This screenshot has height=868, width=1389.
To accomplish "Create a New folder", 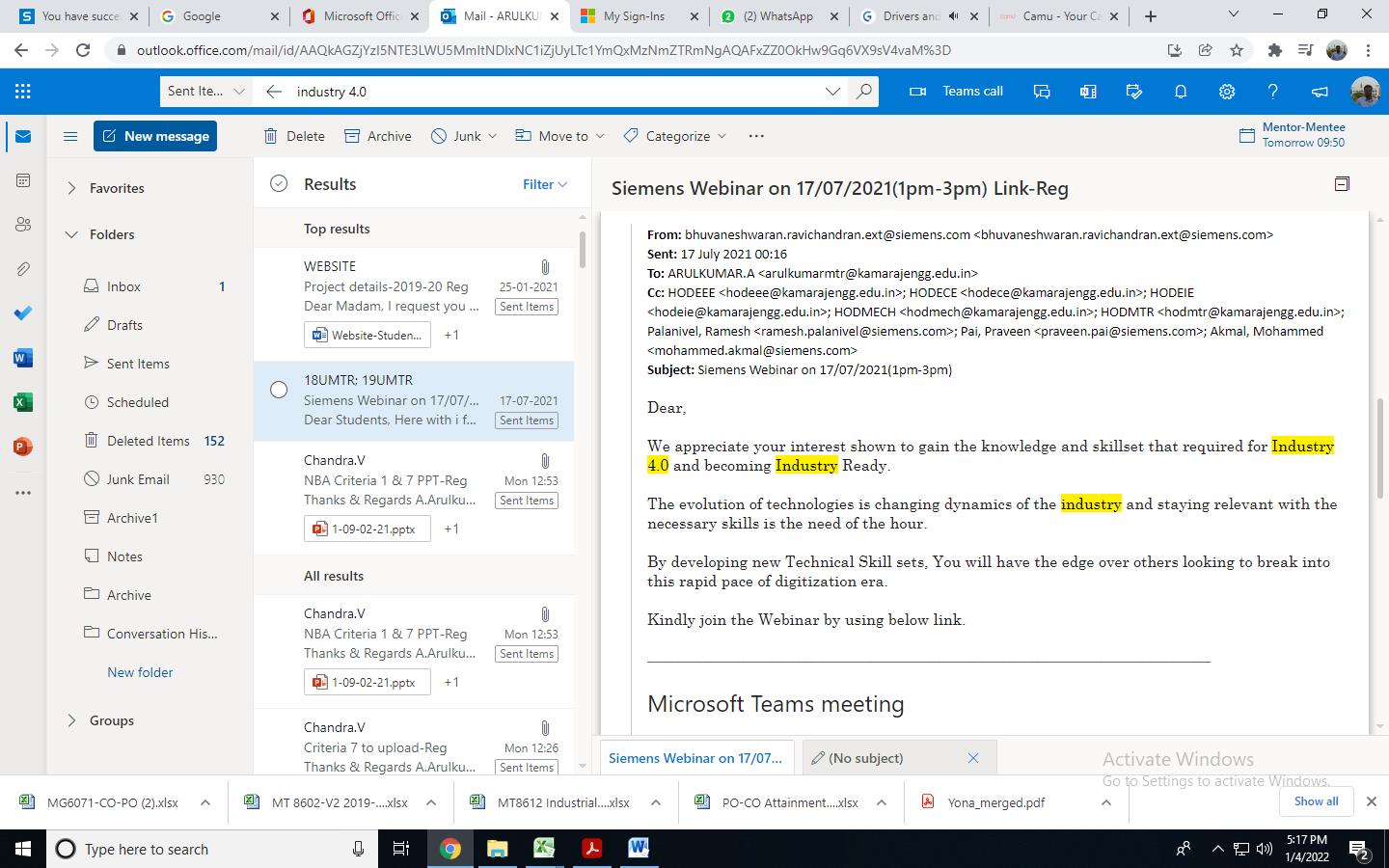I will point(140,672).
